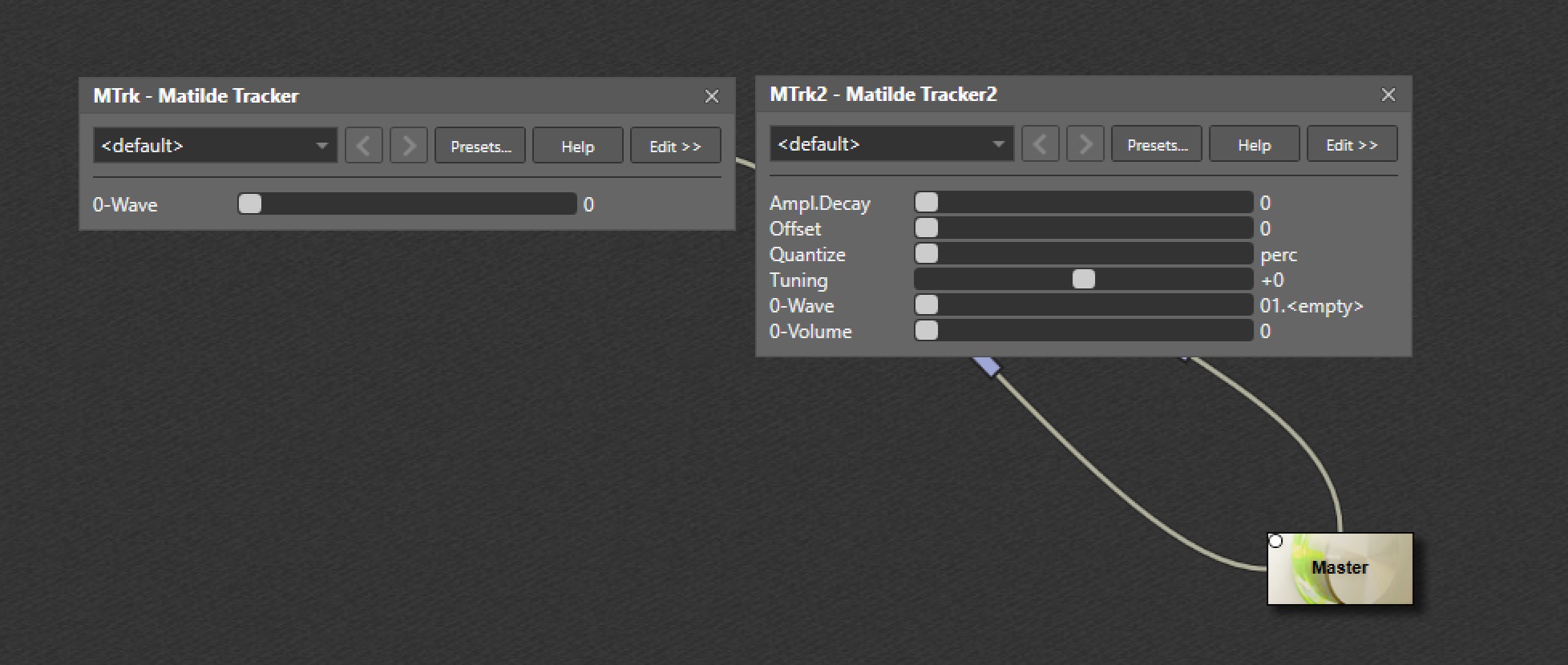This screenshot has height=665, width=1568.
Task: Close the MTrk Matilde Tracker panel
Action: 711,96
